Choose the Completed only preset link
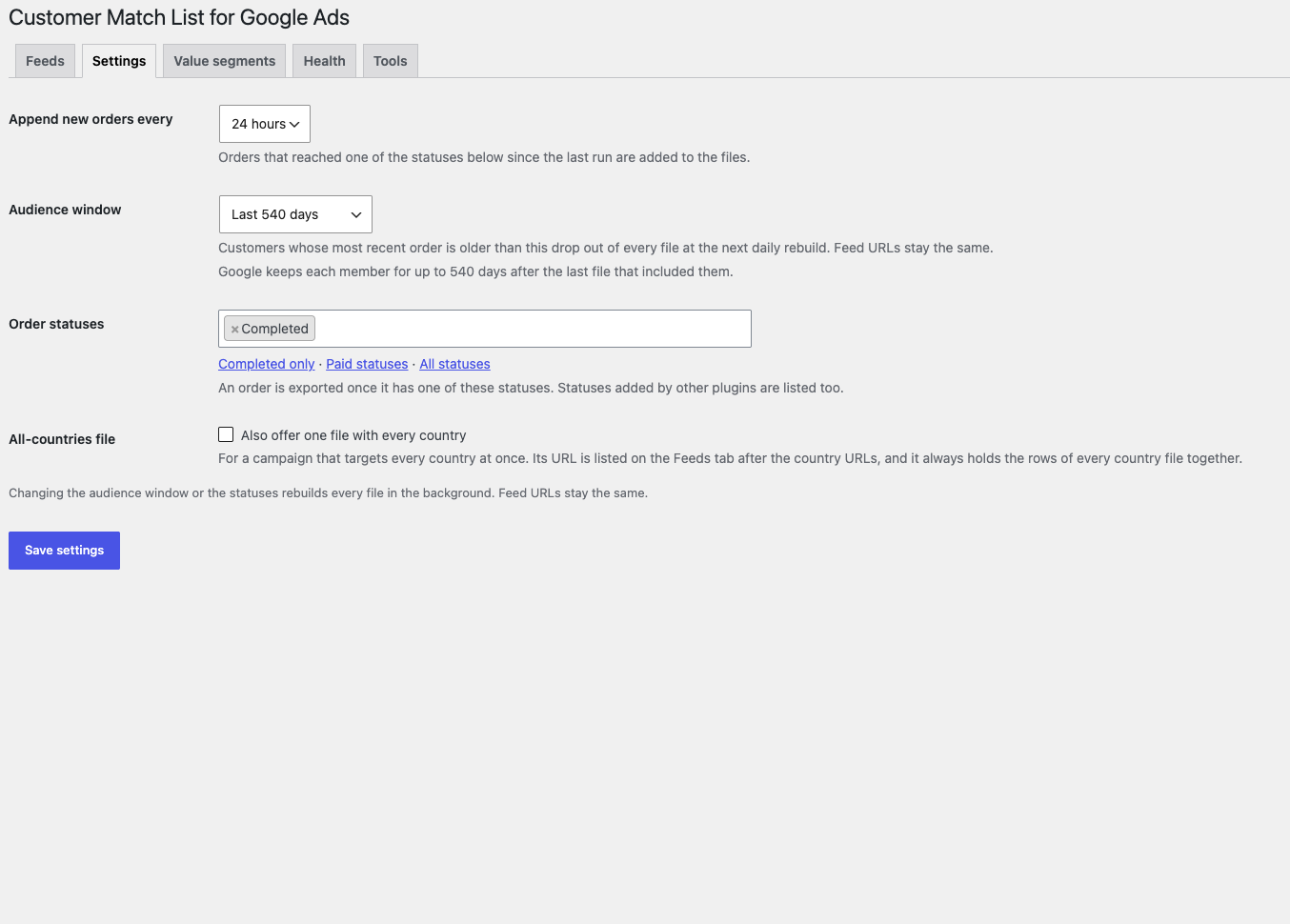 click(266, 364)
